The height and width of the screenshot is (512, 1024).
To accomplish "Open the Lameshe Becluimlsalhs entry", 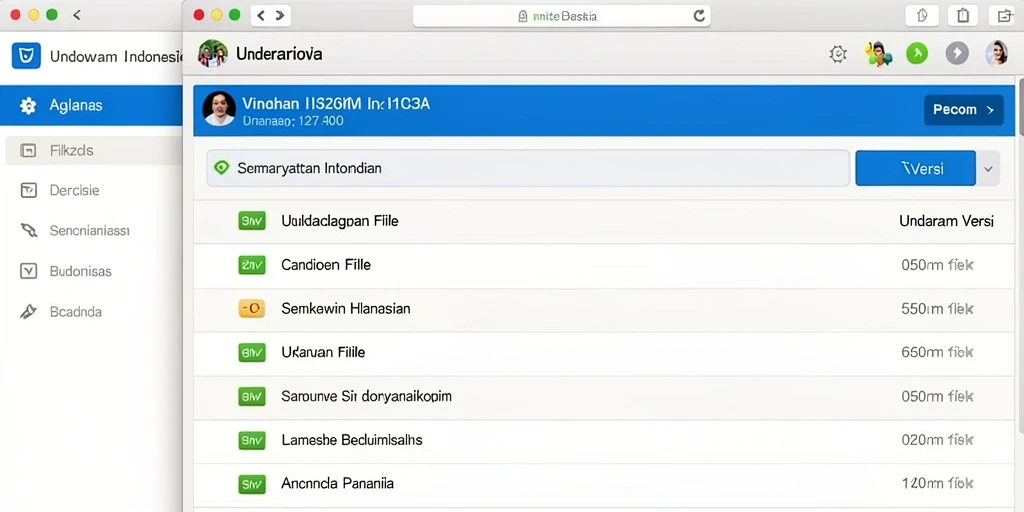I will (604, 441).
